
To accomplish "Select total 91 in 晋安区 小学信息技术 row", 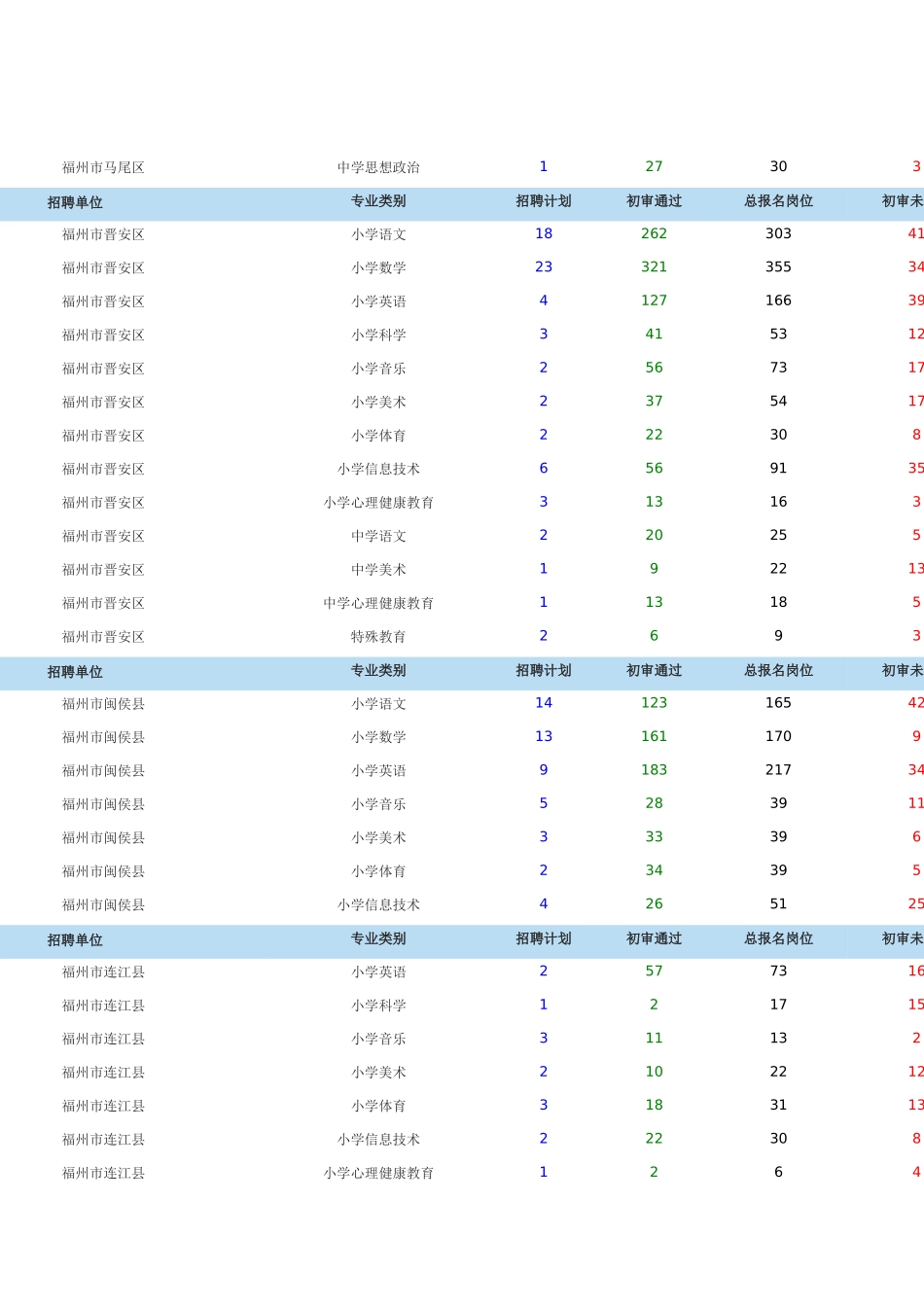I will pyautogui.click(x=778, y=469).
